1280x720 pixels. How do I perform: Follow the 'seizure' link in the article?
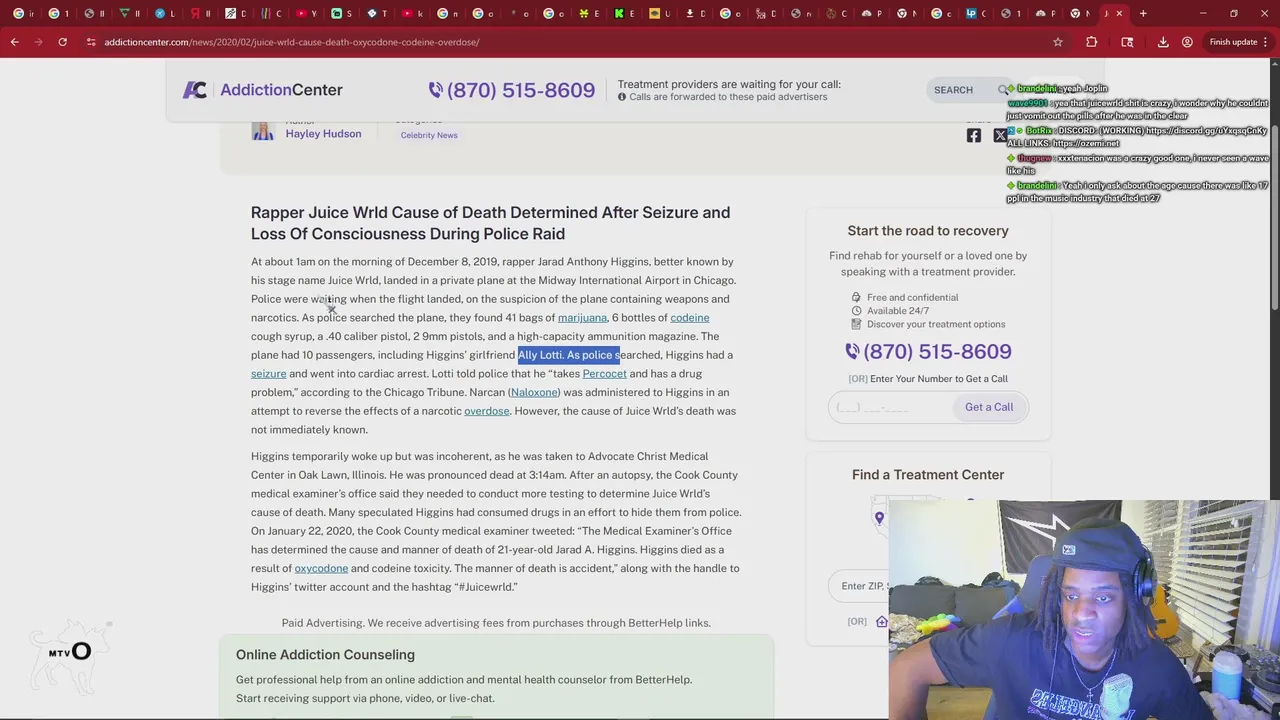(x=268, y=374)
